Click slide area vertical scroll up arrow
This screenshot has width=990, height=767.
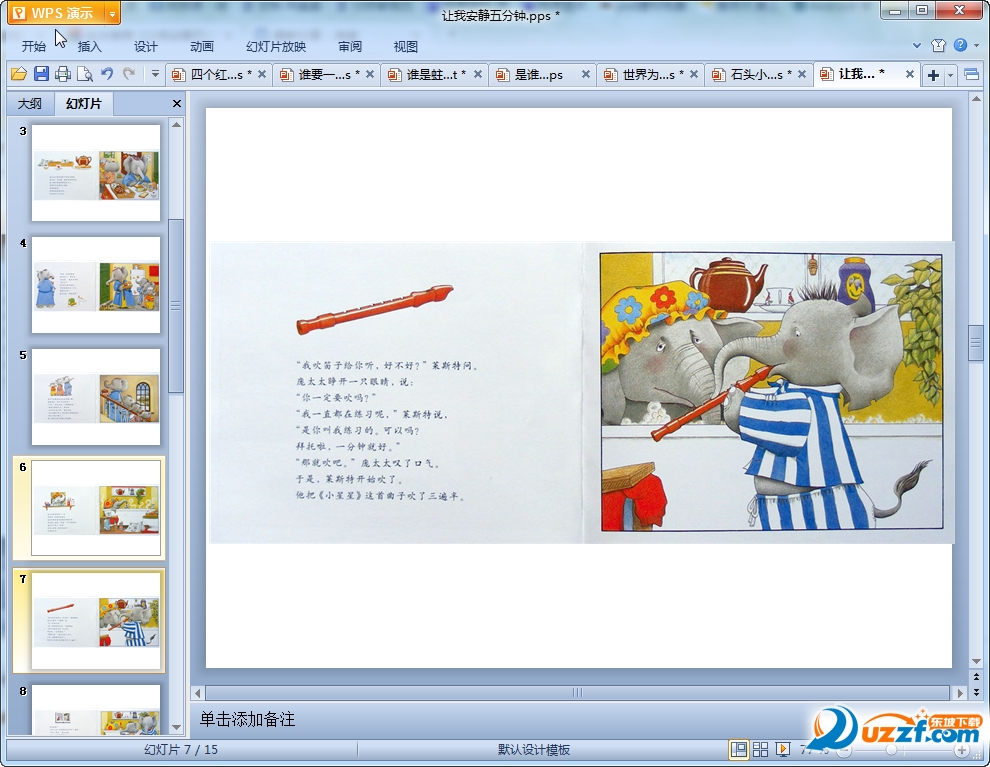[x=976, y=99]
